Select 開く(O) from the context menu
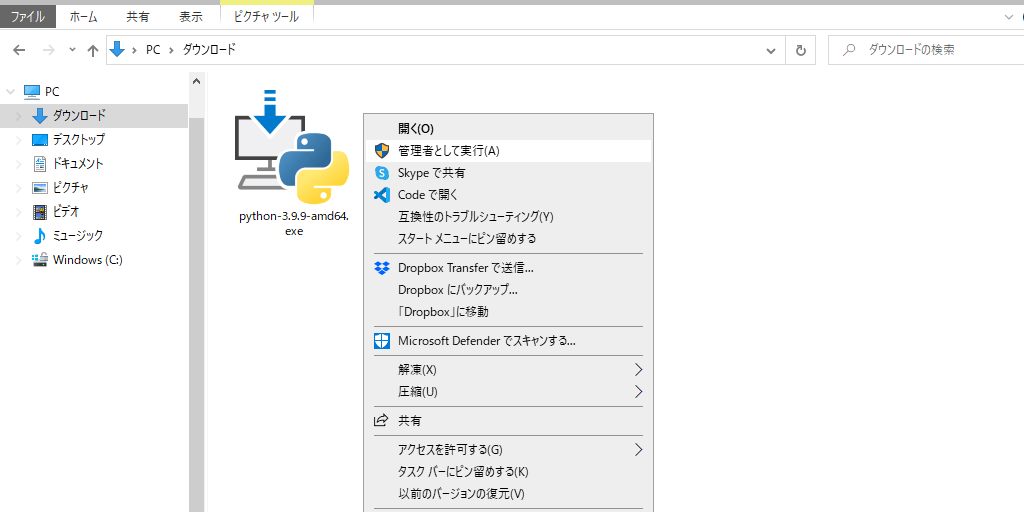The height and width of the screenshot is (512, 1024). (x=416, y=129)
